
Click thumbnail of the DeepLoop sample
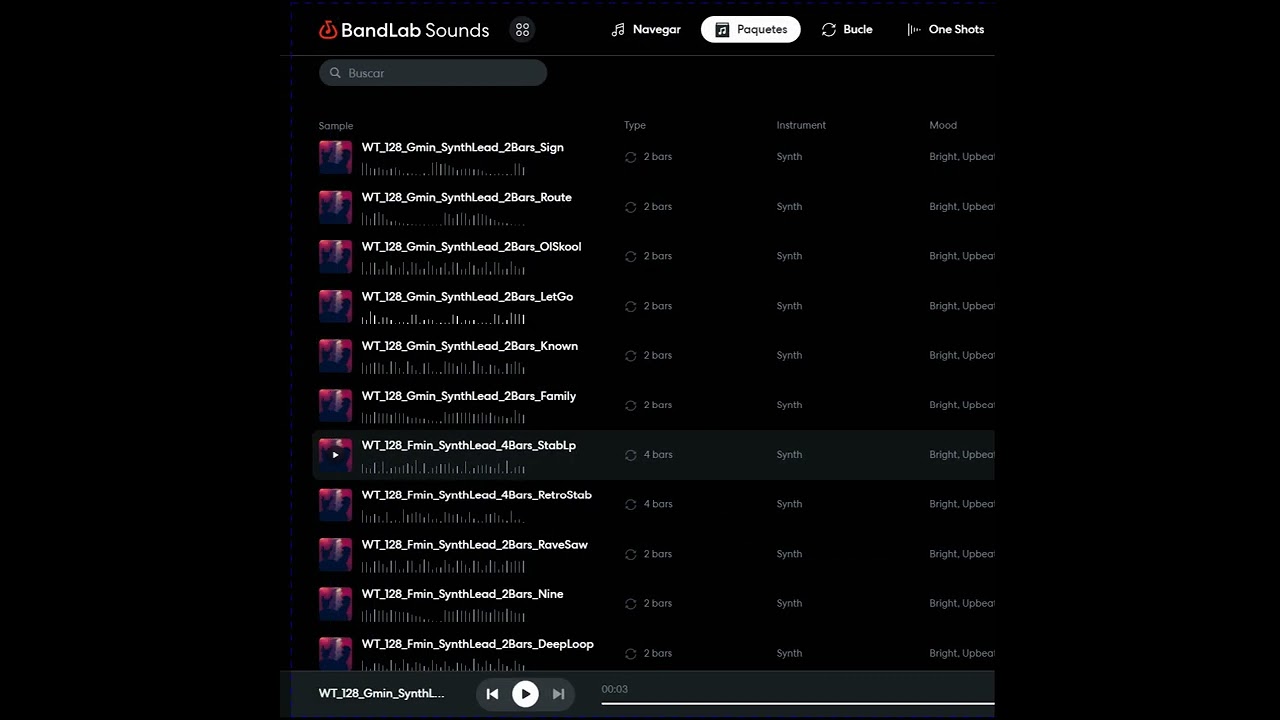click(335, 653)
